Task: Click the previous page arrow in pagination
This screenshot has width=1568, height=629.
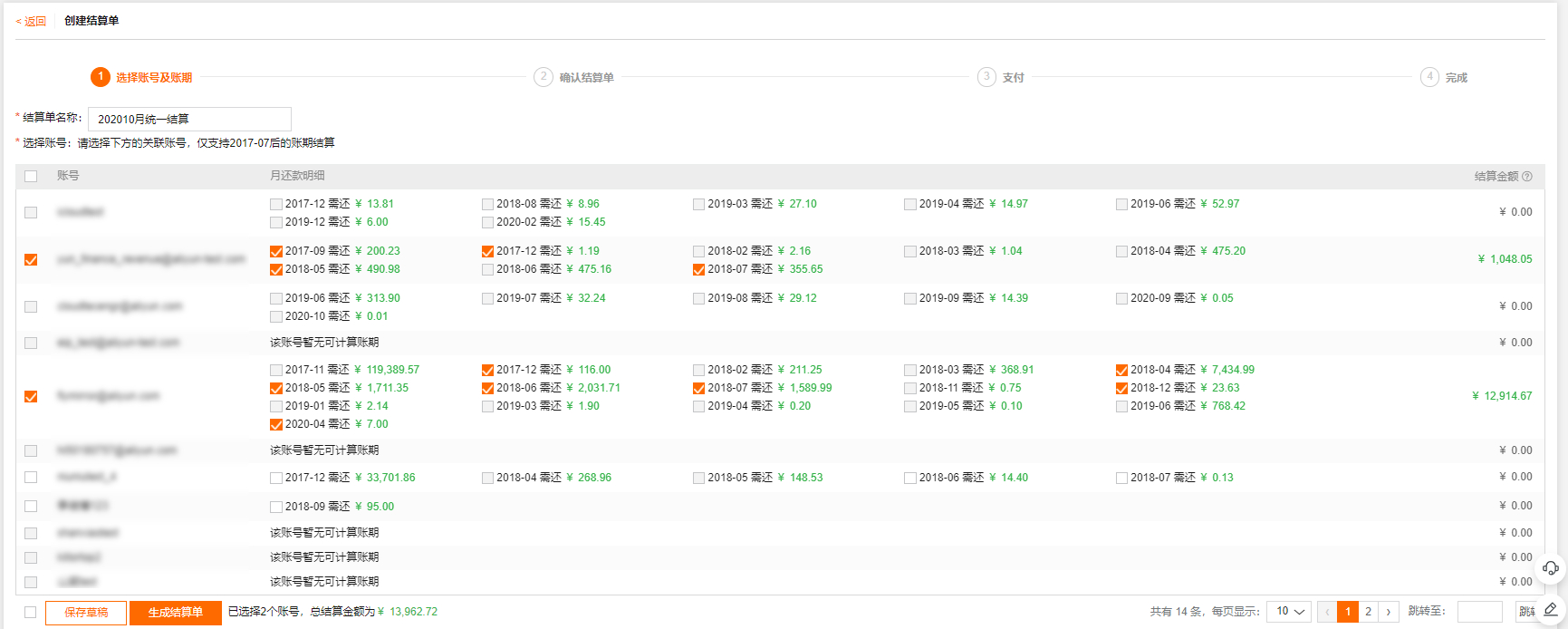Action: click(x=1327, y=612)
